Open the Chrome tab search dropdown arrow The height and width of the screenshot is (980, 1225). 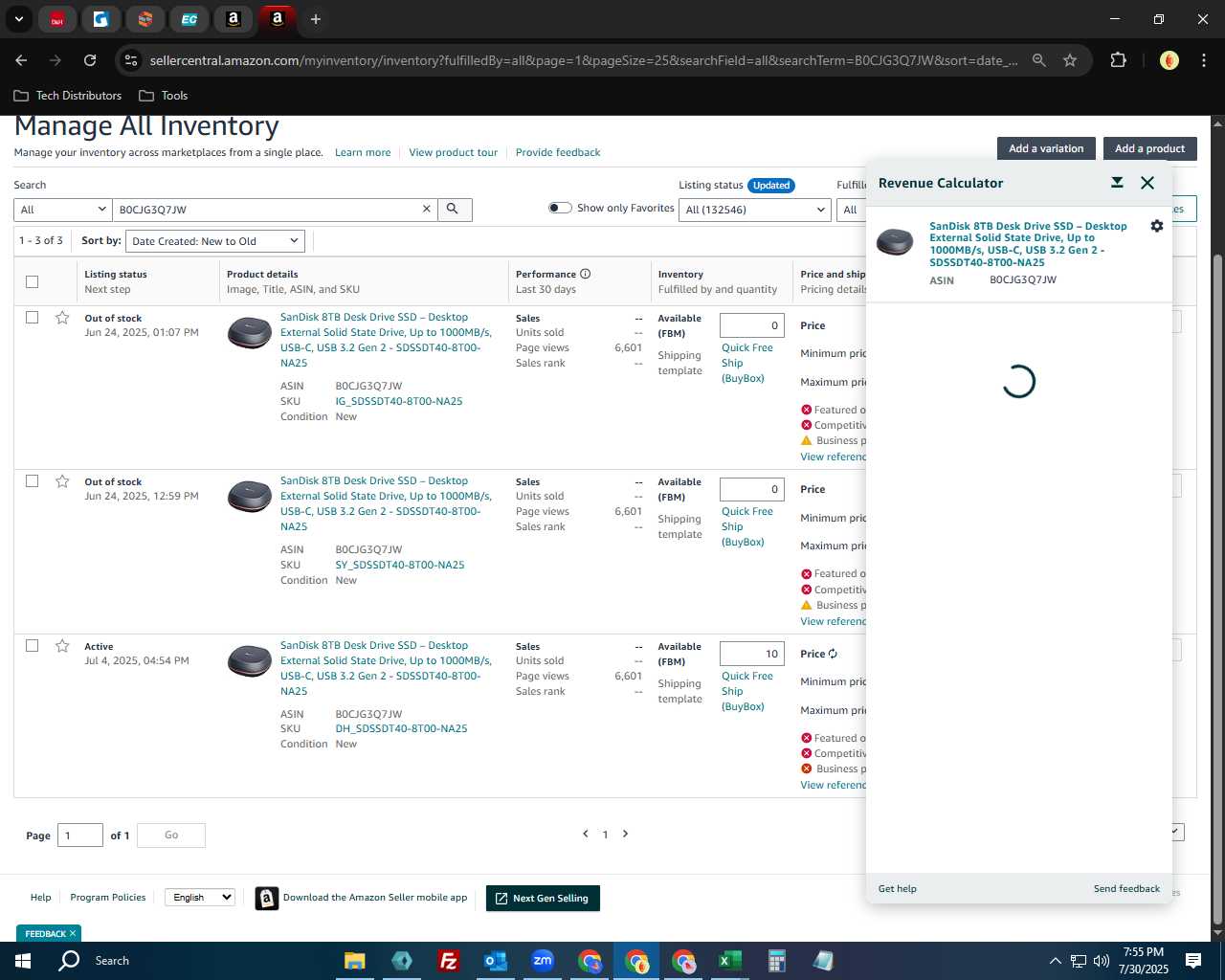18,18
